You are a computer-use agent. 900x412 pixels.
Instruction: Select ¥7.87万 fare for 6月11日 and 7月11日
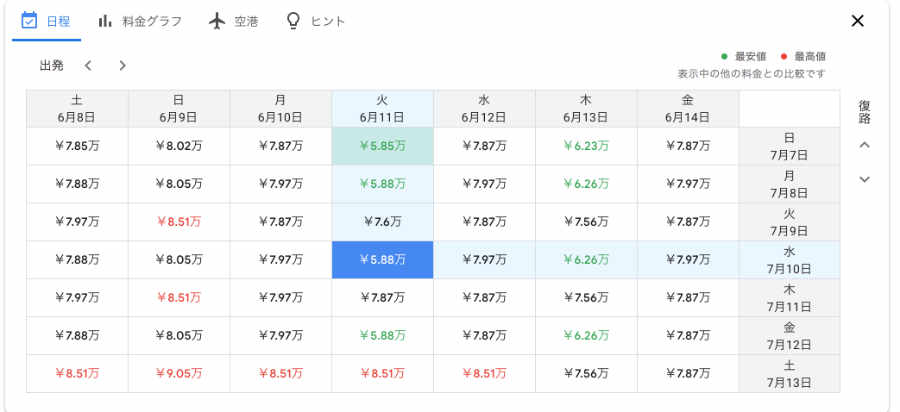382,298
